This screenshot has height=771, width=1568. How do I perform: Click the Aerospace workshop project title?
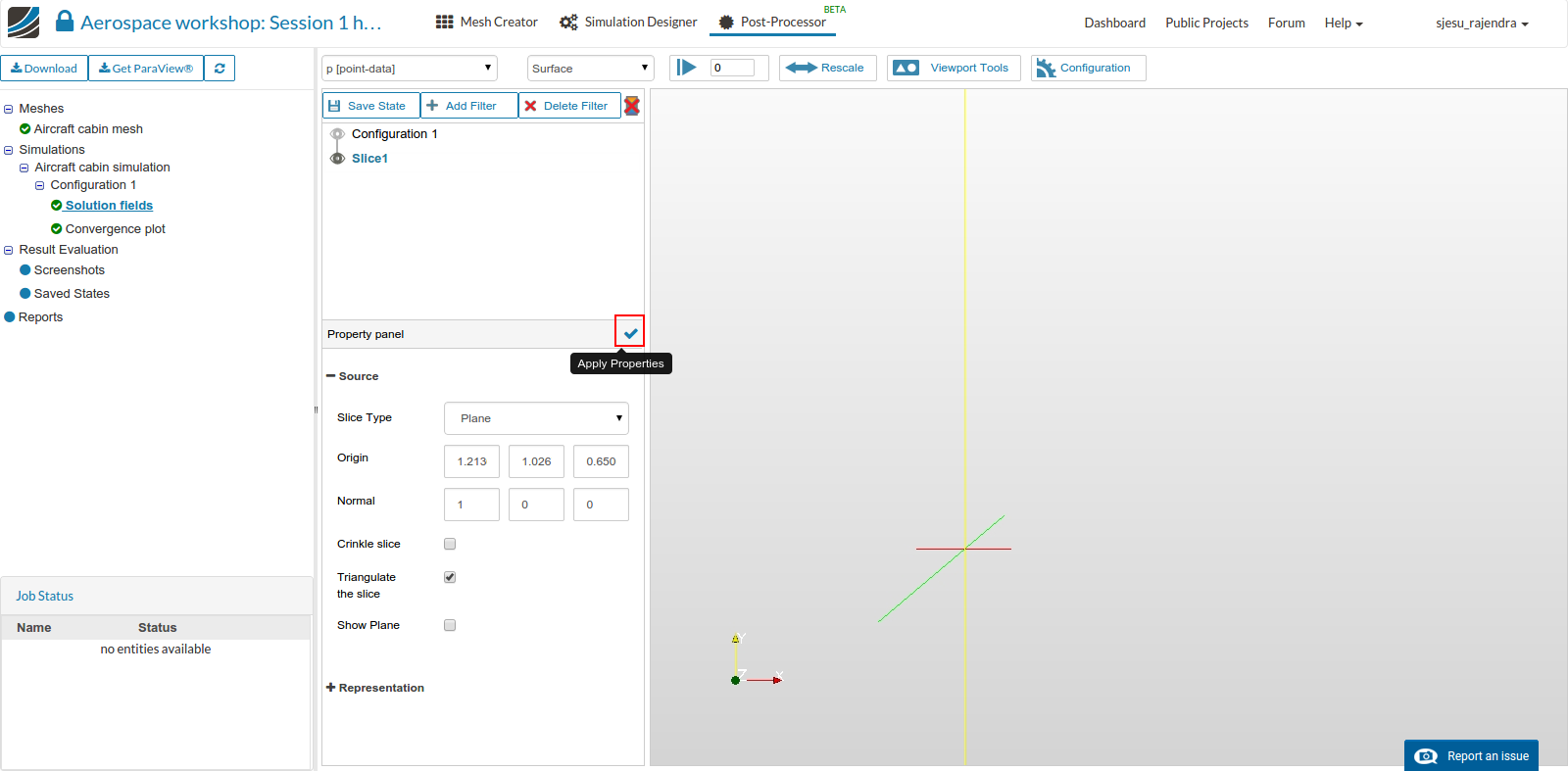point(231,23)
